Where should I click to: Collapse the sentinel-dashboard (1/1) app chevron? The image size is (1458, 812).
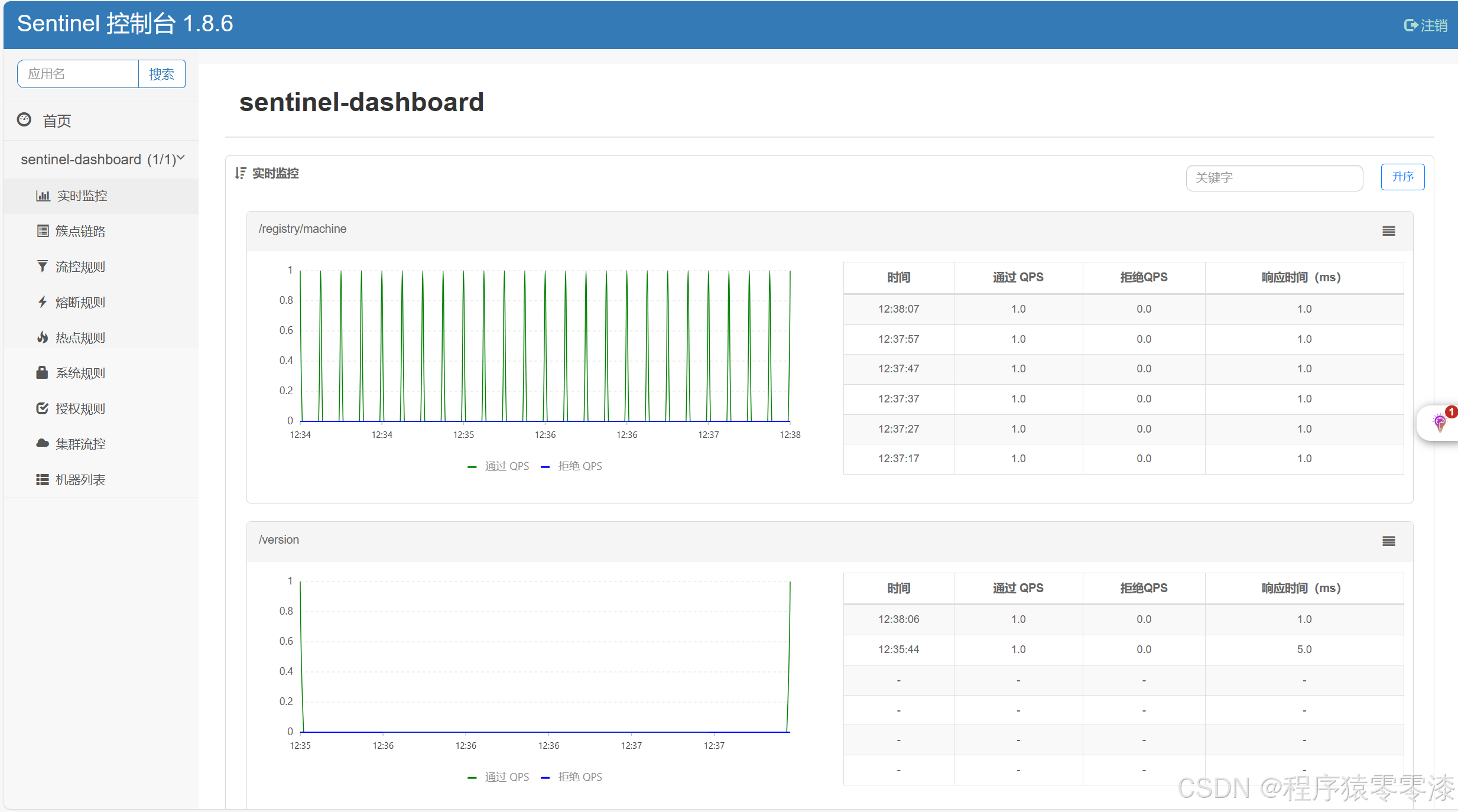181,158
